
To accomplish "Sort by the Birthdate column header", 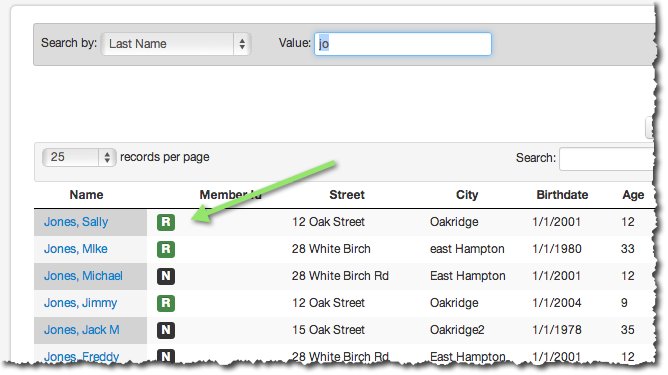I will point(562,195).
